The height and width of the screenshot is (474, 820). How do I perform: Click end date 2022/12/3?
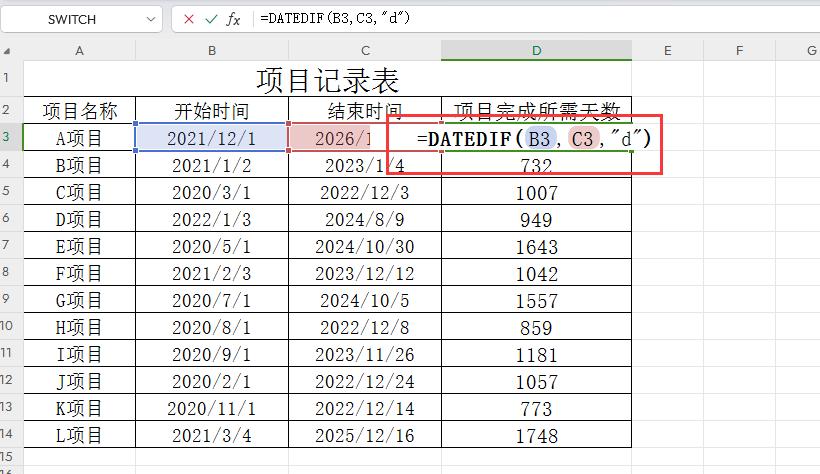(x=365, y=192)
